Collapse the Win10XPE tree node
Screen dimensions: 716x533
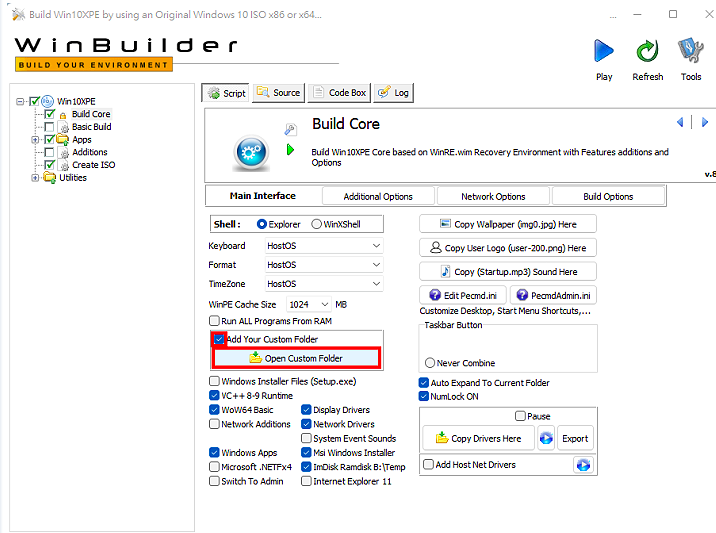(x=20, y=101)
